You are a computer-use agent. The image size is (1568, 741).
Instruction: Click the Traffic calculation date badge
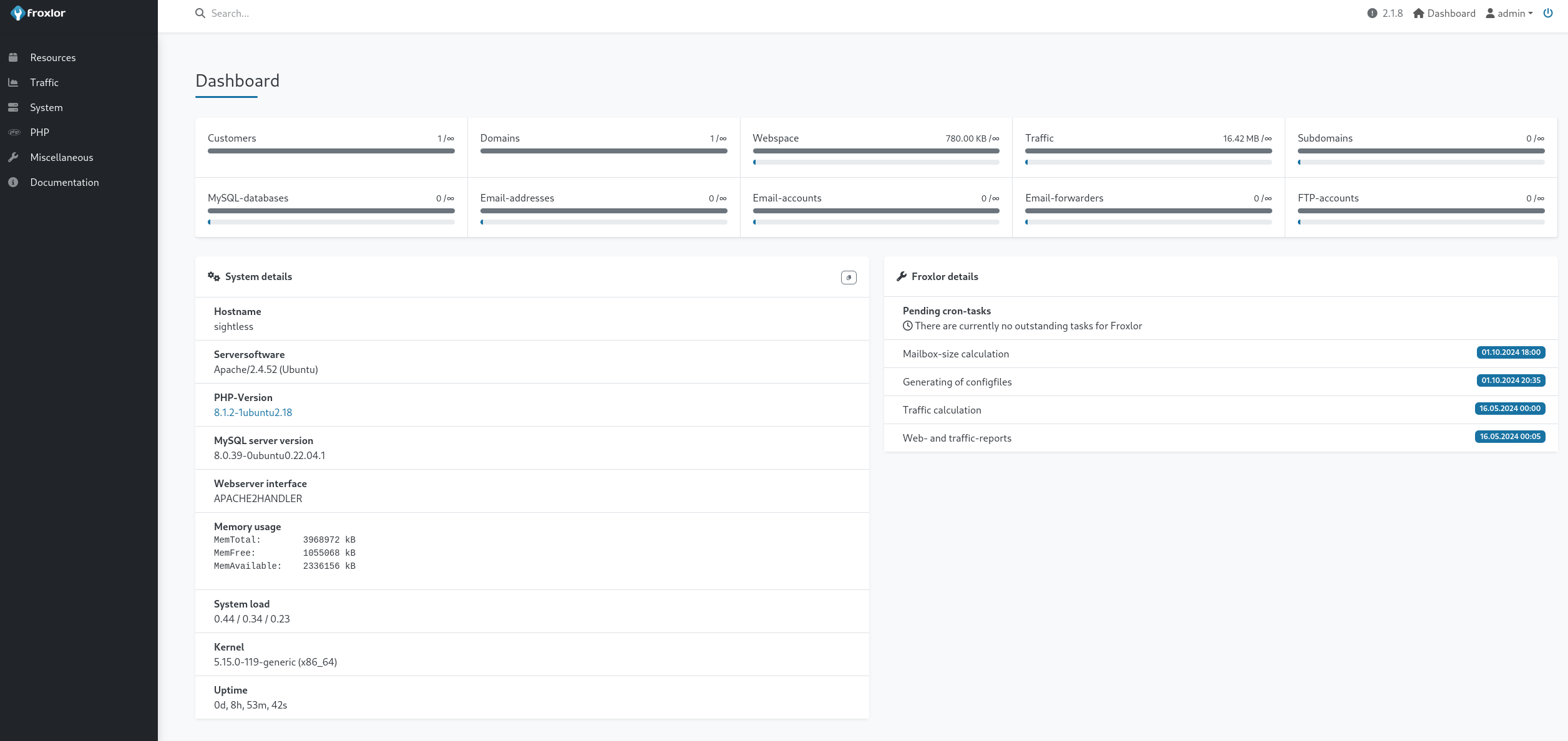[1509, 409]
